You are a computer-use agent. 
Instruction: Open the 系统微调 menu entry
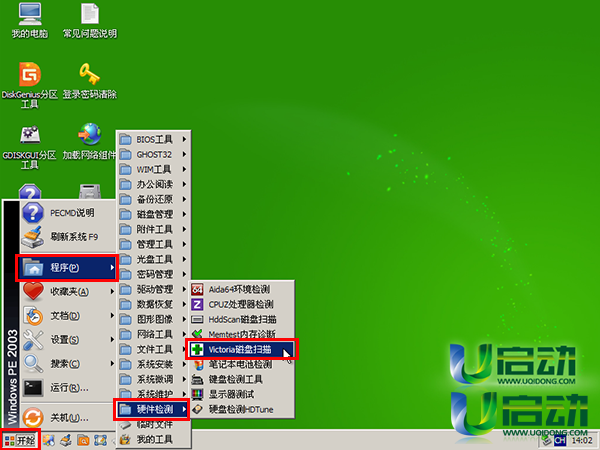tap(153, 379)
